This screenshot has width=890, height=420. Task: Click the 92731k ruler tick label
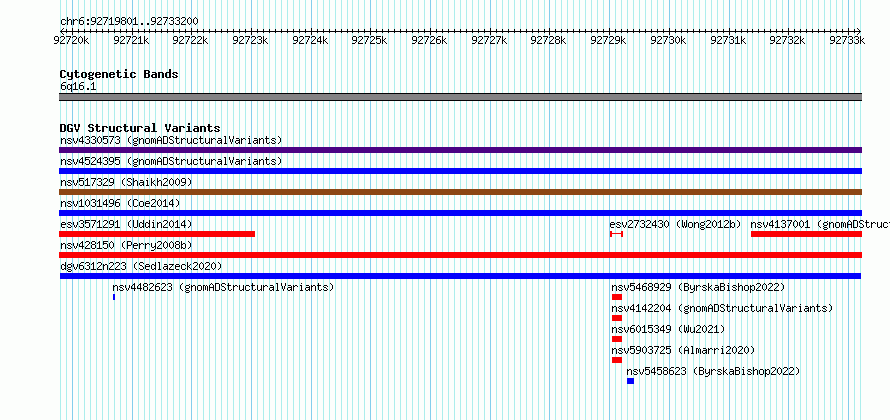728,40
